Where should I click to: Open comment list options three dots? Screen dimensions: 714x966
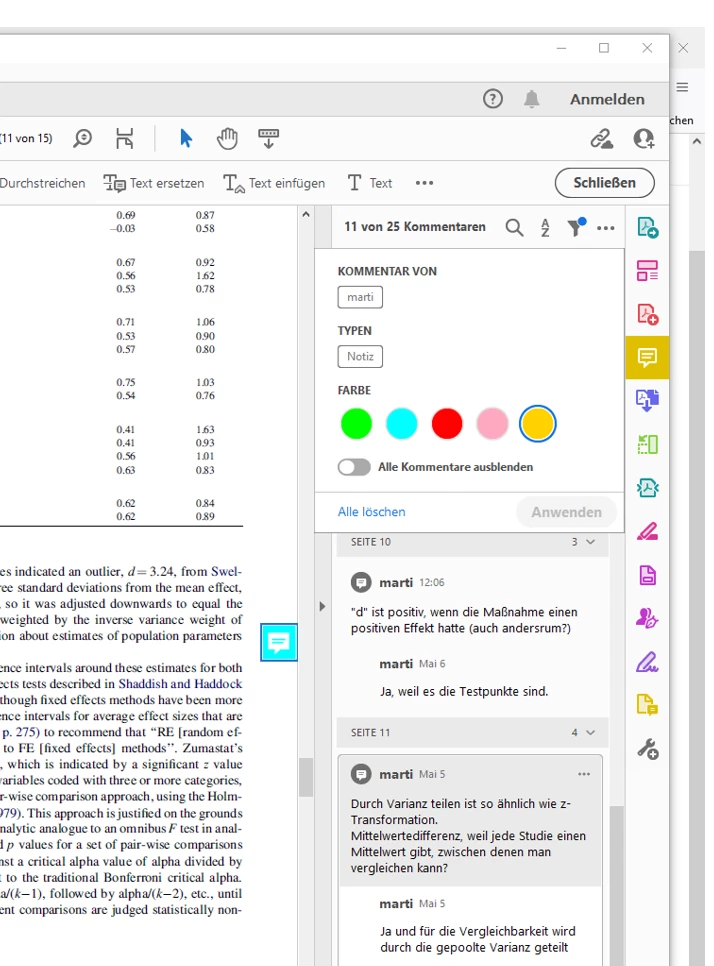[606, 228]
